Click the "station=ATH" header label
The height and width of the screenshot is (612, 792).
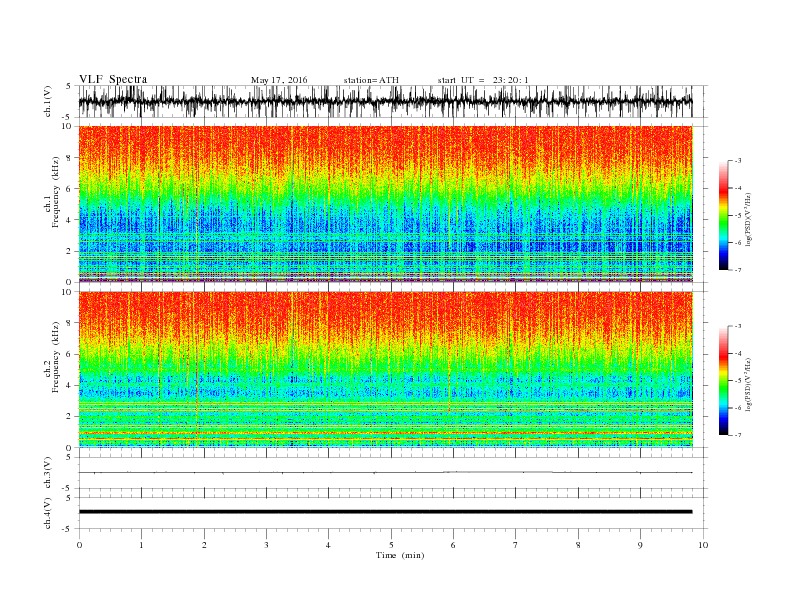coord(371,80)
